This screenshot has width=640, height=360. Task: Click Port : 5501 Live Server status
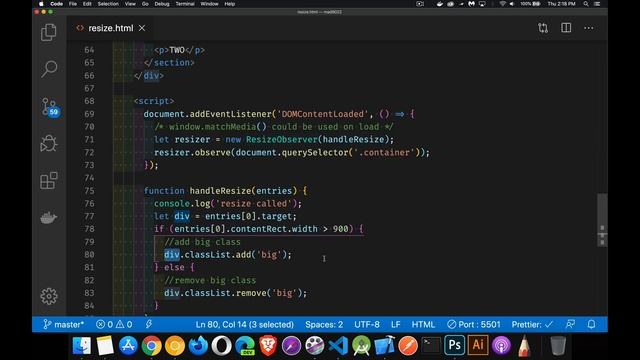coord(474,324)
